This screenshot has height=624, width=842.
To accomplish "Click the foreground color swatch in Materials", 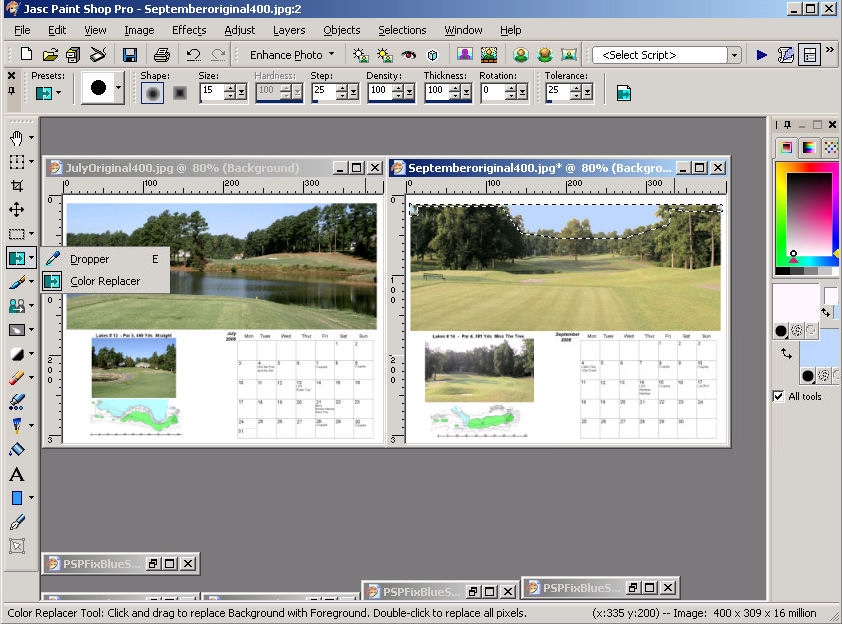I will click(x=796, y=303).
